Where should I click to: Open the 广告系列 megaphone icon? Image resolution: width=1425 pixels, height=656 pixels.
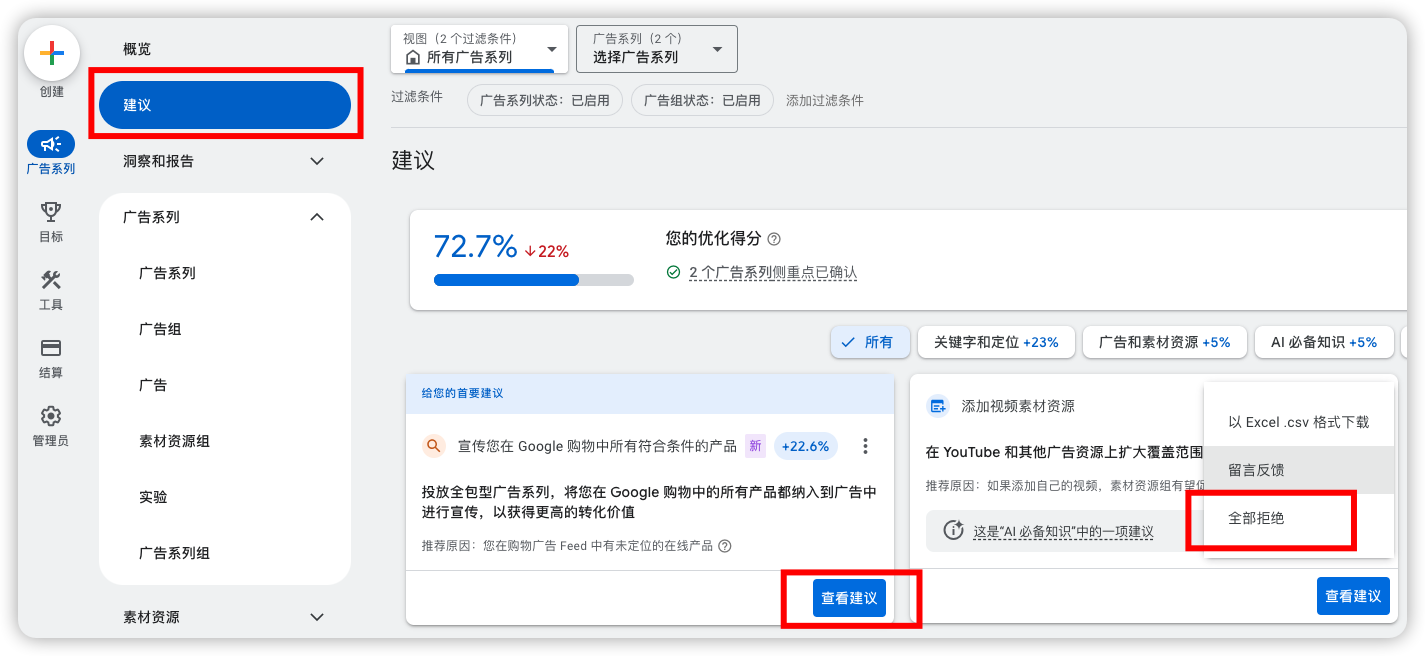pyautogui.click(x=51, y=144)
